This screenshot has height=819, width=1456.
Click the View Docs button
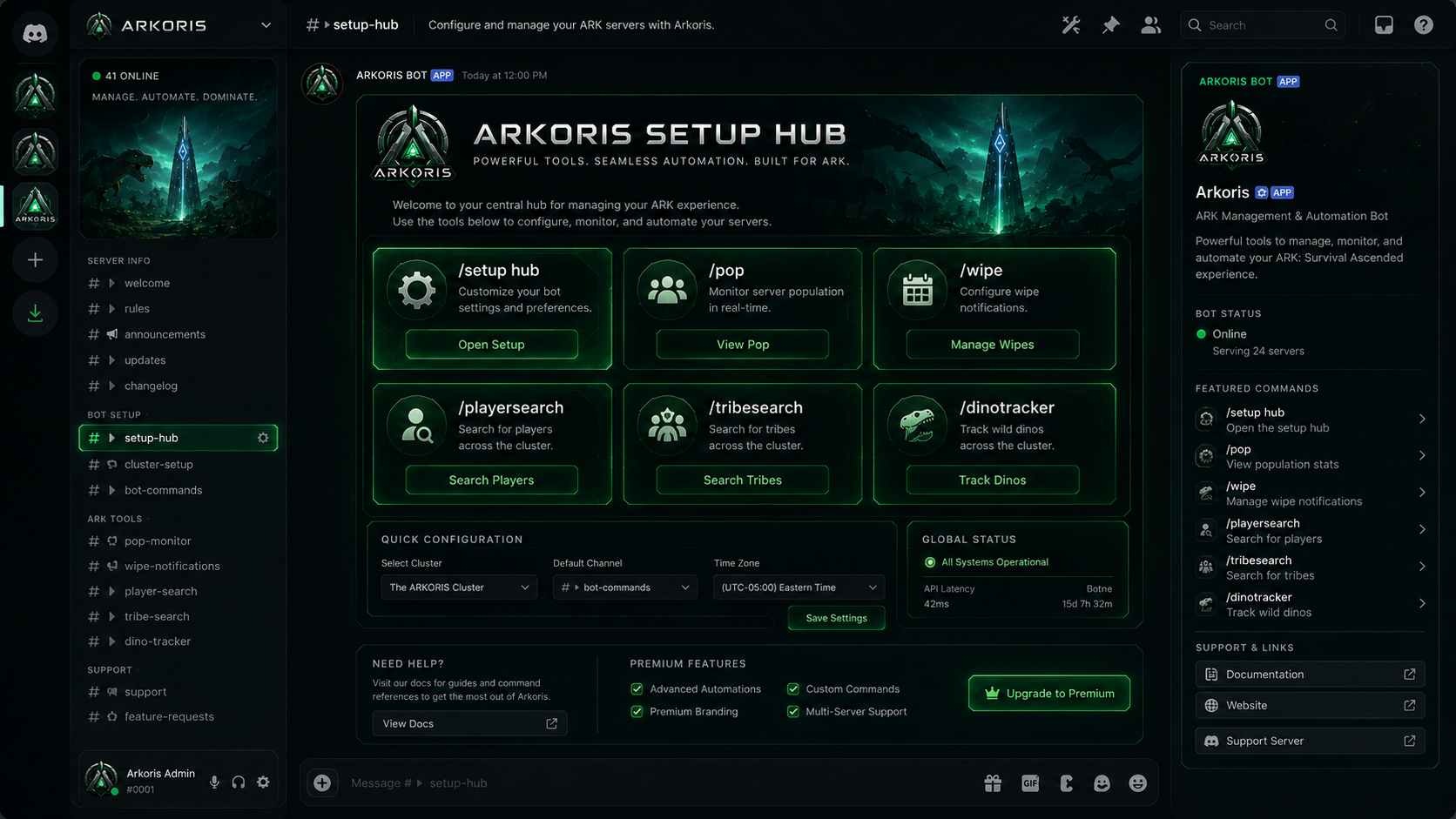pos(469,724)
